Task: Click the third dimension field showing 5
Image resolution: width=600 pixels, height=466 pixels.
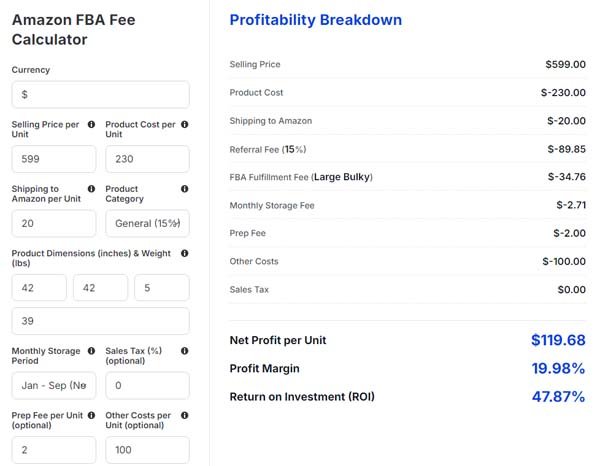Action: click(162, 288)
